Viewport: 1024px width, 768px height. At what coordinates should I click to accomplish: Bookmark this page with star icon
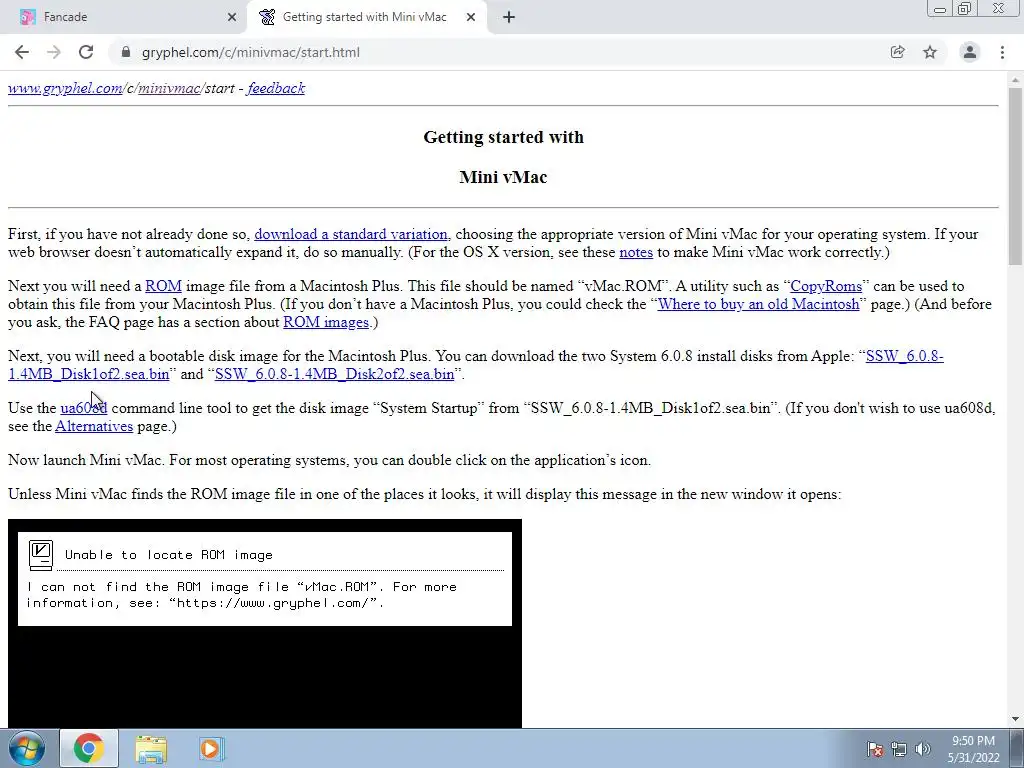pos(930,52)
